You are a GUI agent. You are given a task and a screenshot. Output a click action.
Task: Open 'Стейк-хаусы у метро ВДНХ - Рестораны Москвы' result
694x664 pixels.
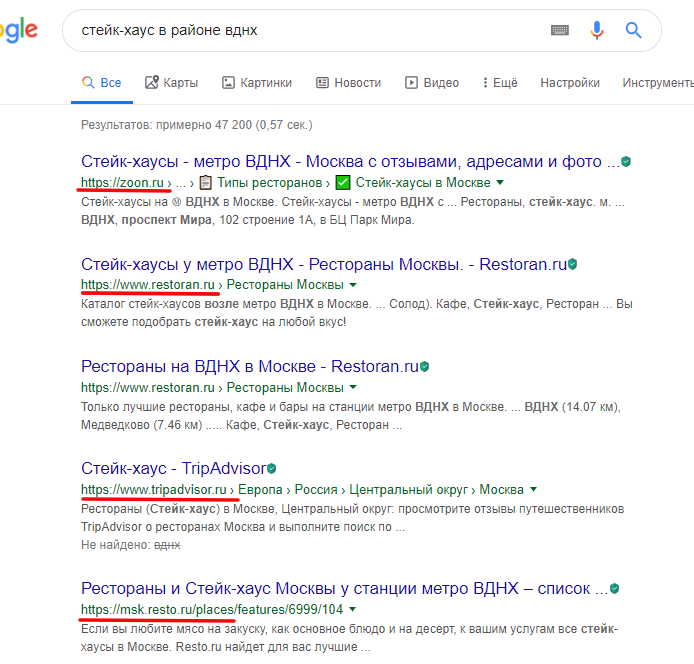click(324, 264)
